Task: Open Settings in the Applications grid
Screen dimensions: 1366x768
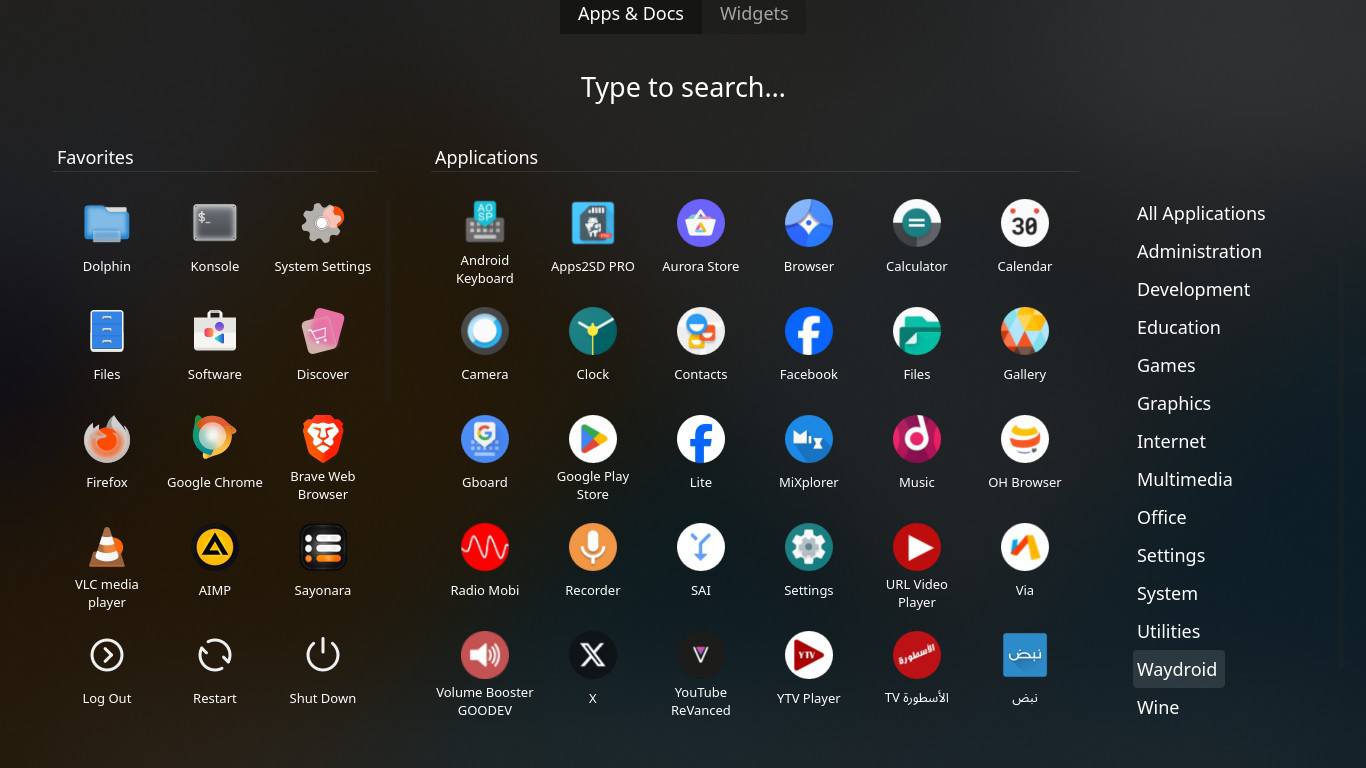Action: [x=809, y=547]
